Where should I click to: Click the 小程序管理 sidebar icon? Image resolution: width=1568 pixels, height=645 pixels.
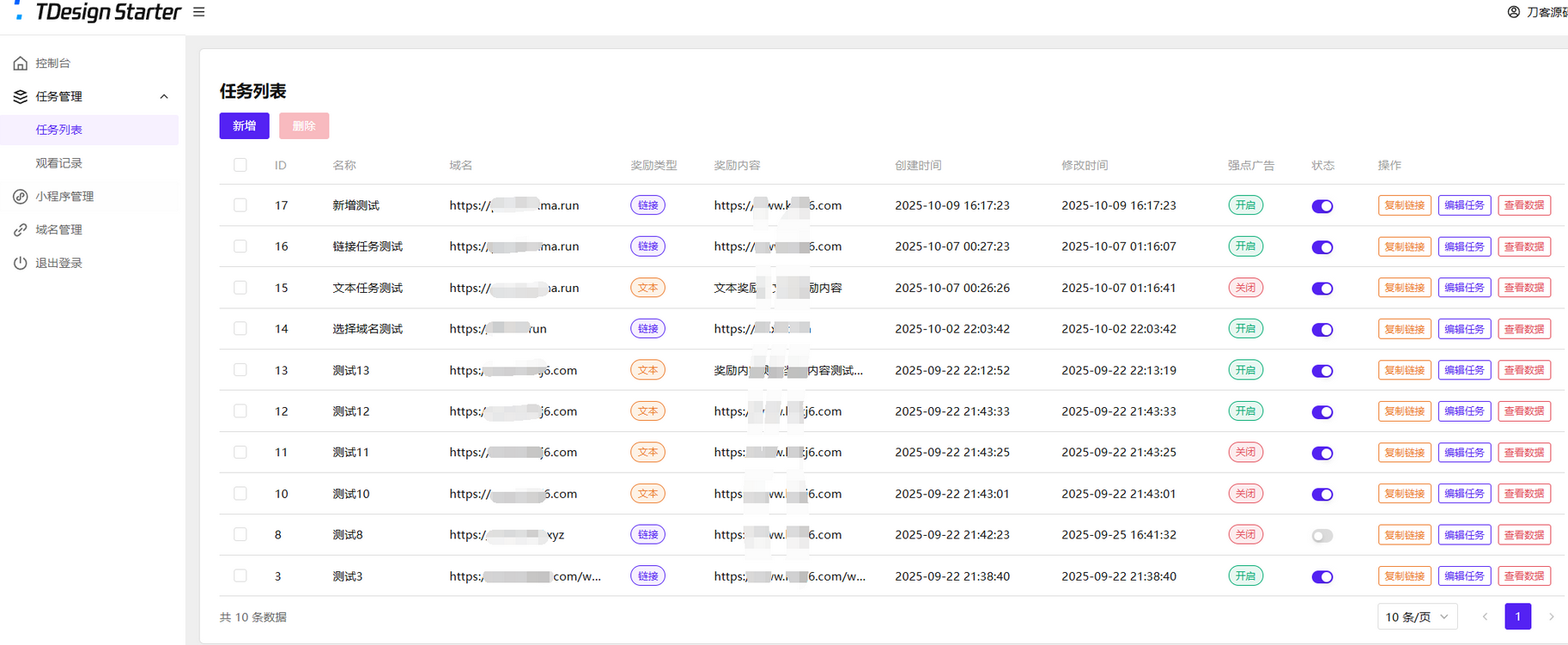[21, 197]
